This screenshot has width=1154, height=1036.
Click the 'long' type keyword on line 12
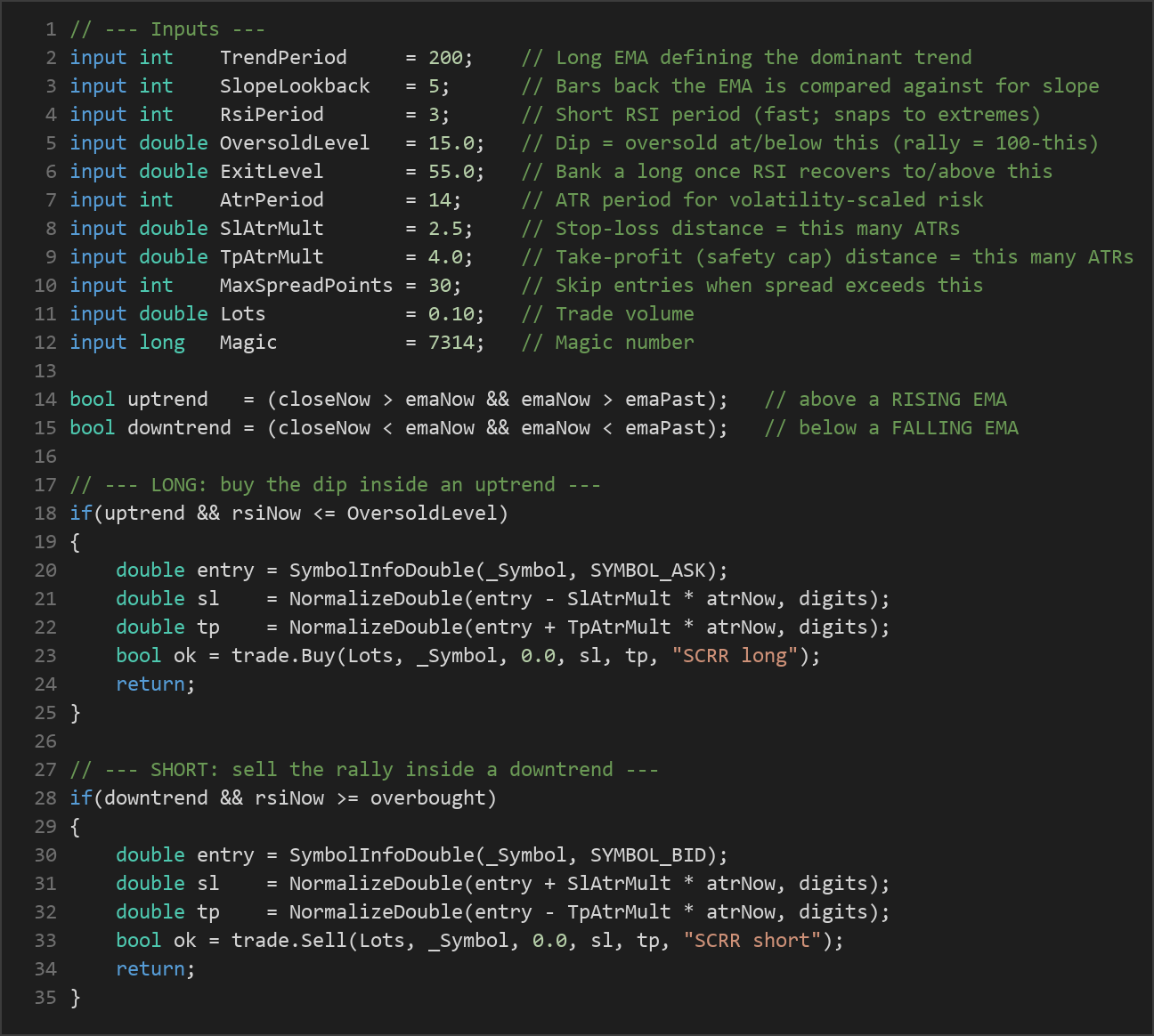point(162,343)
